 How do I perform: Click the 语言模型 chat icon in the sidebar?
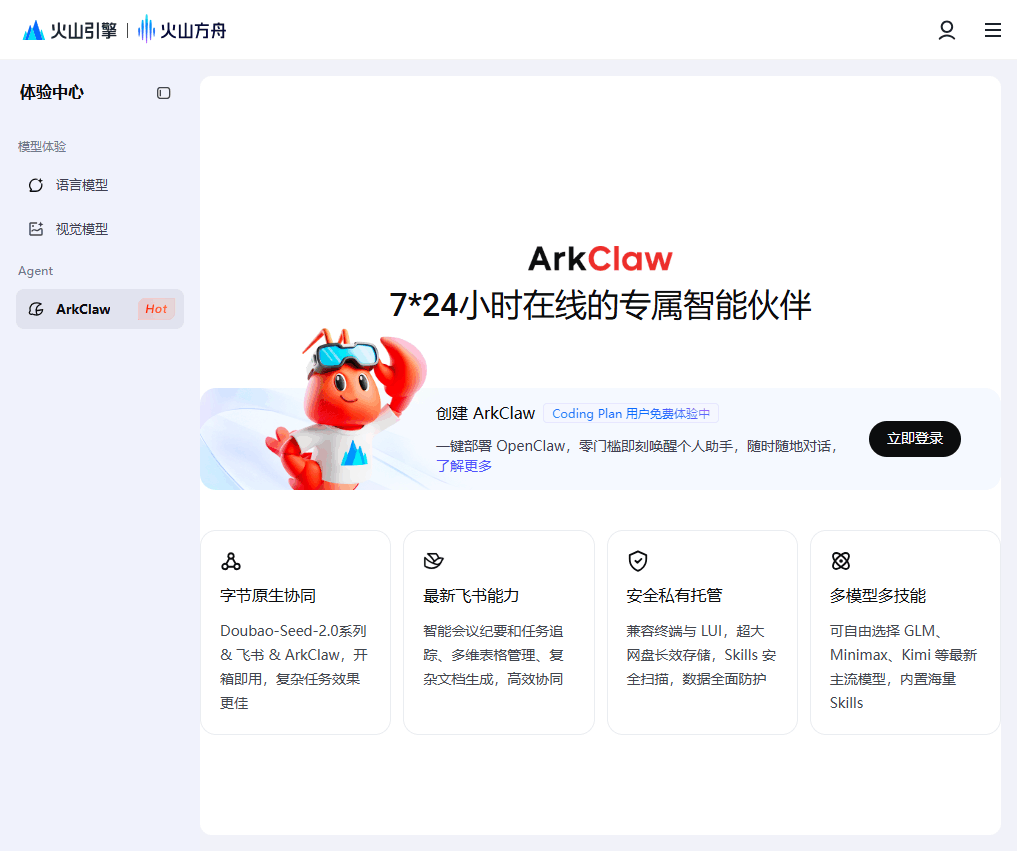36,185
